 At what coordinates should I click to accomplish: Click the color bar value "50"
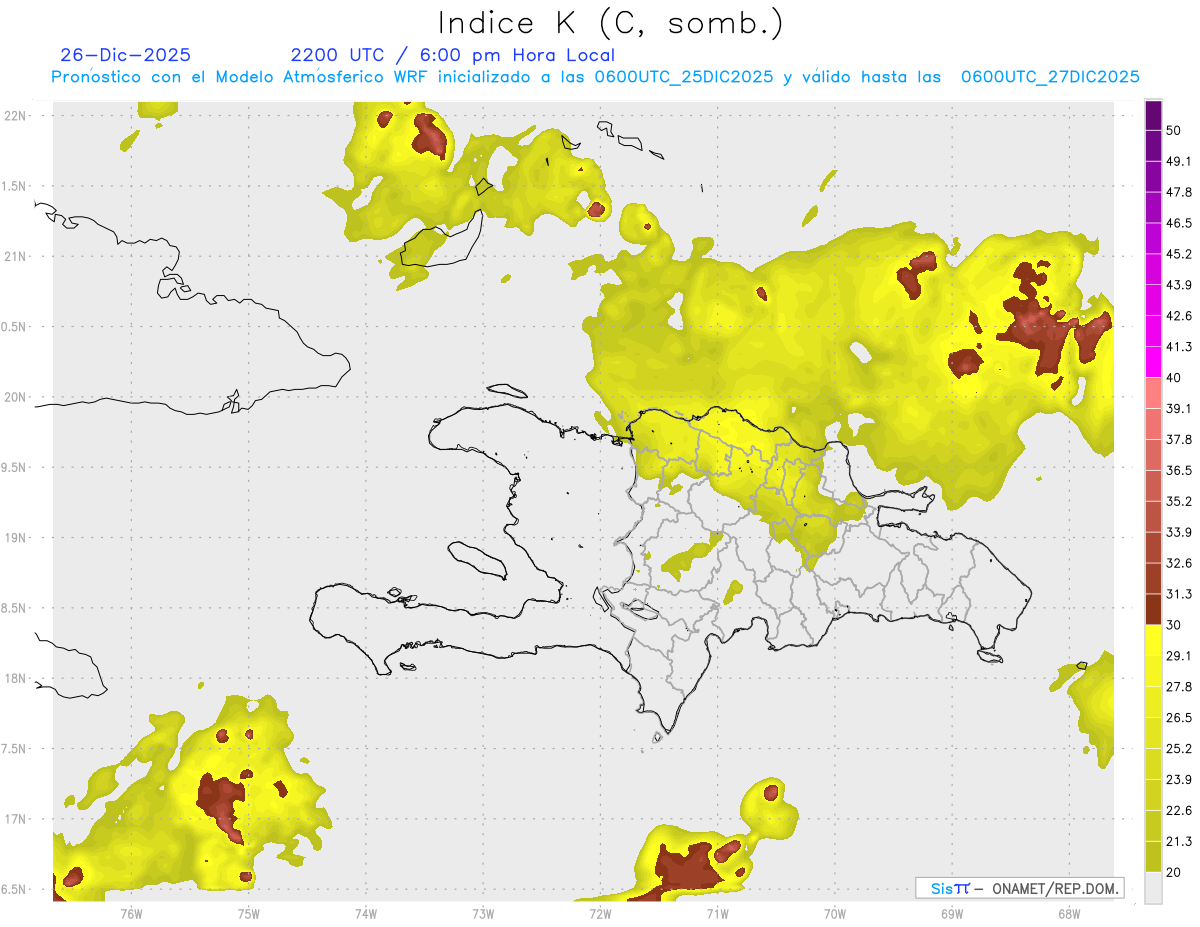[x=1174, y=130]
